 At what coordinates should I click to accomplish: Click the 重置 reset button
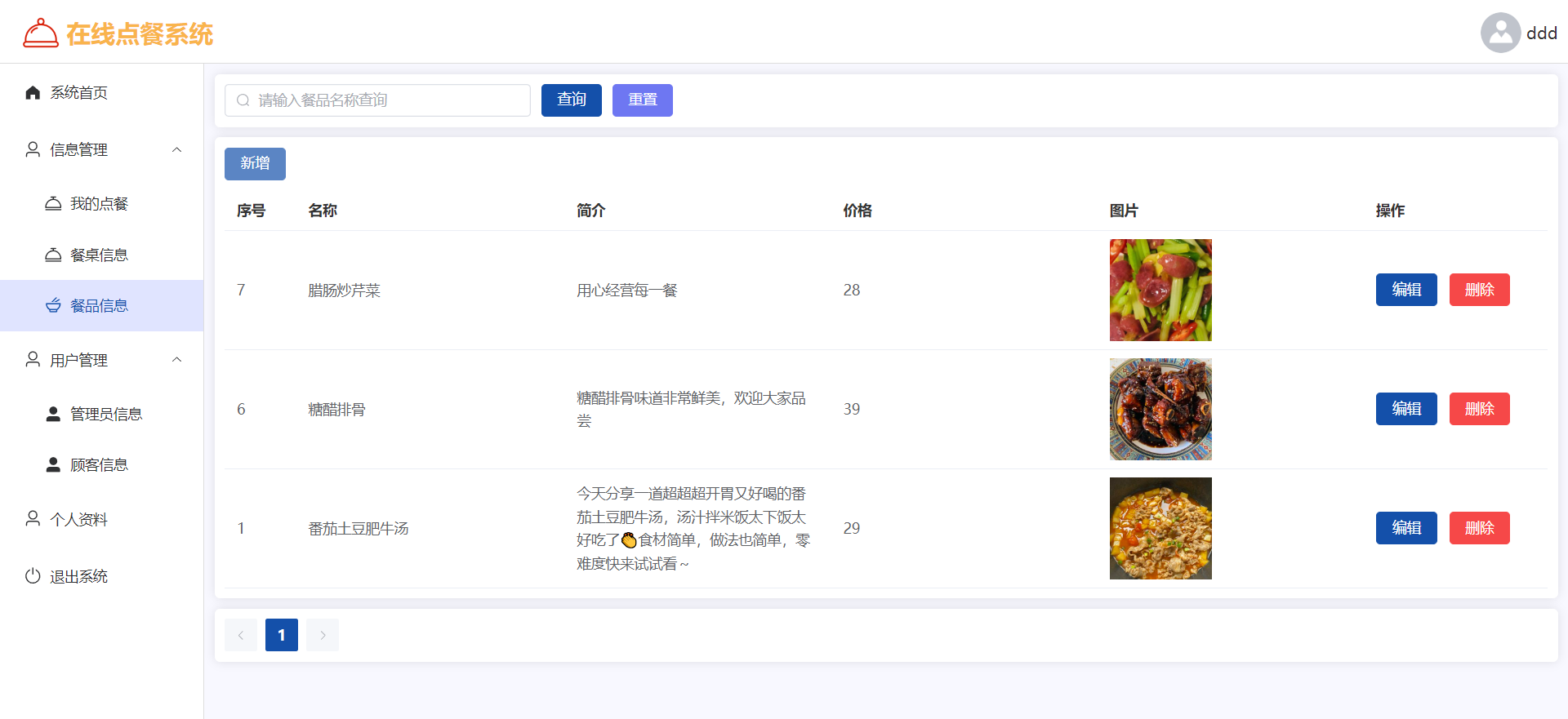(x=642, y=100)
